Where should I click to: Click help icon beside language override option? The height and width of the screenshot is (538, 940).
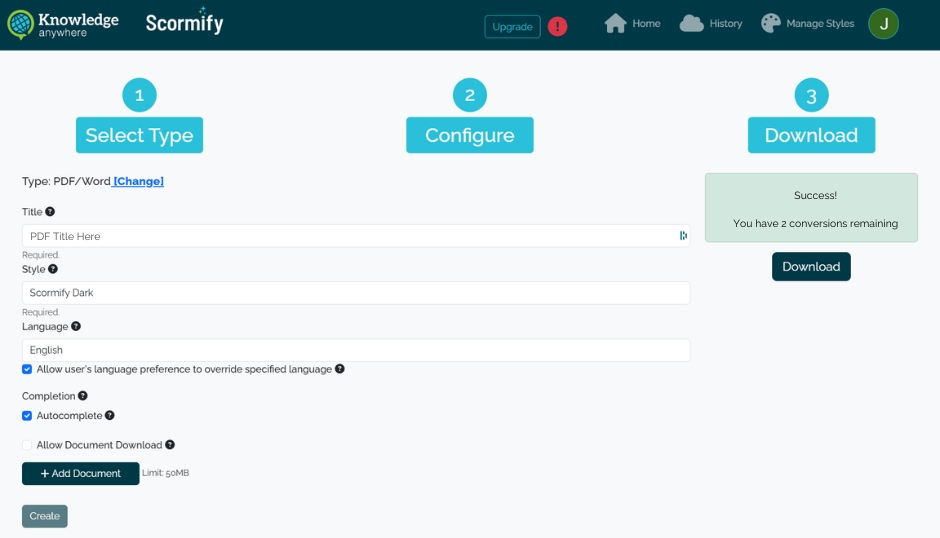(340, 369)
